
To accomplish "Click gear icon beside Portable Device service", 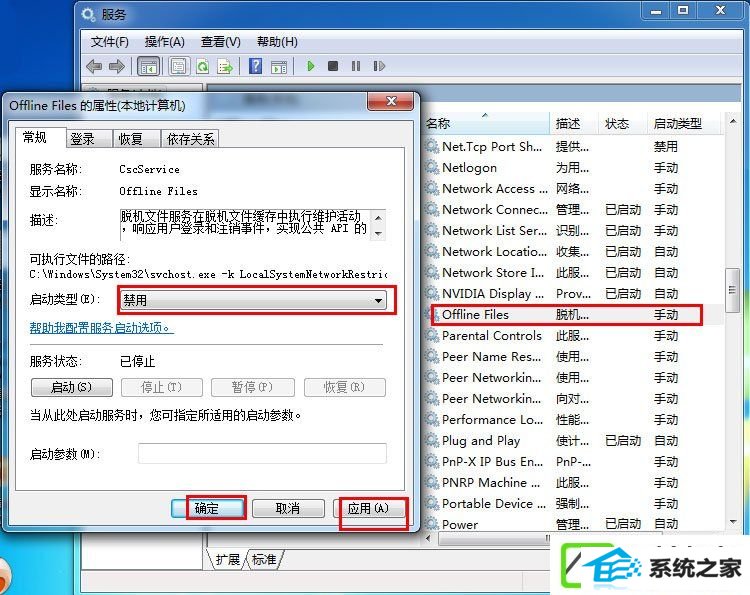I will coord(432,503).
